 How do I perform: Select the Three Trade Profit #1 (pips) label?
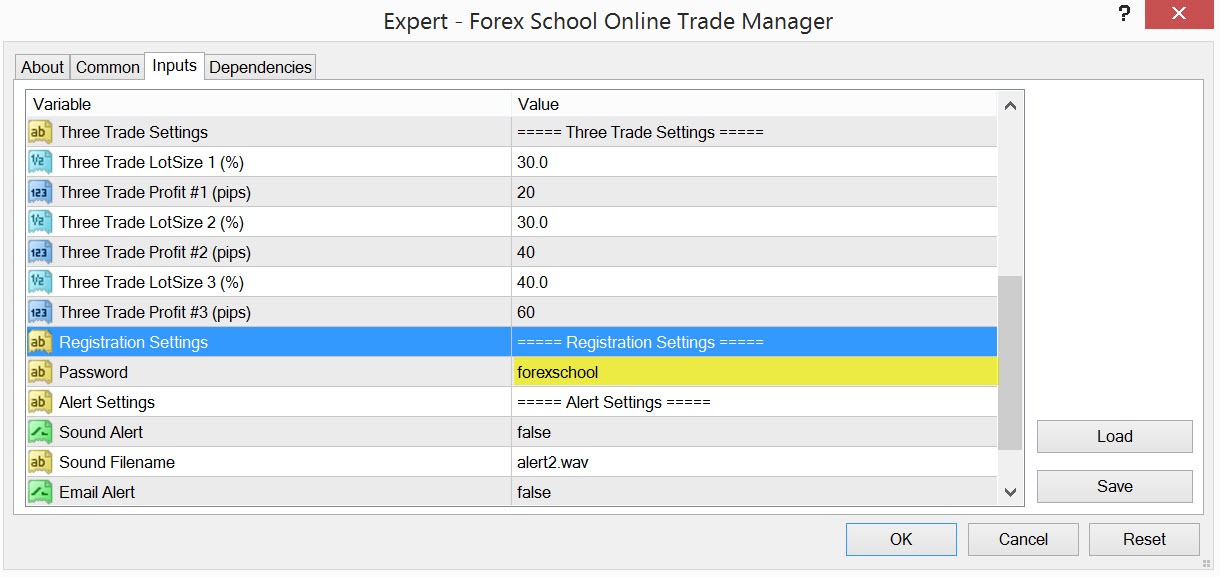coord(155,192)
